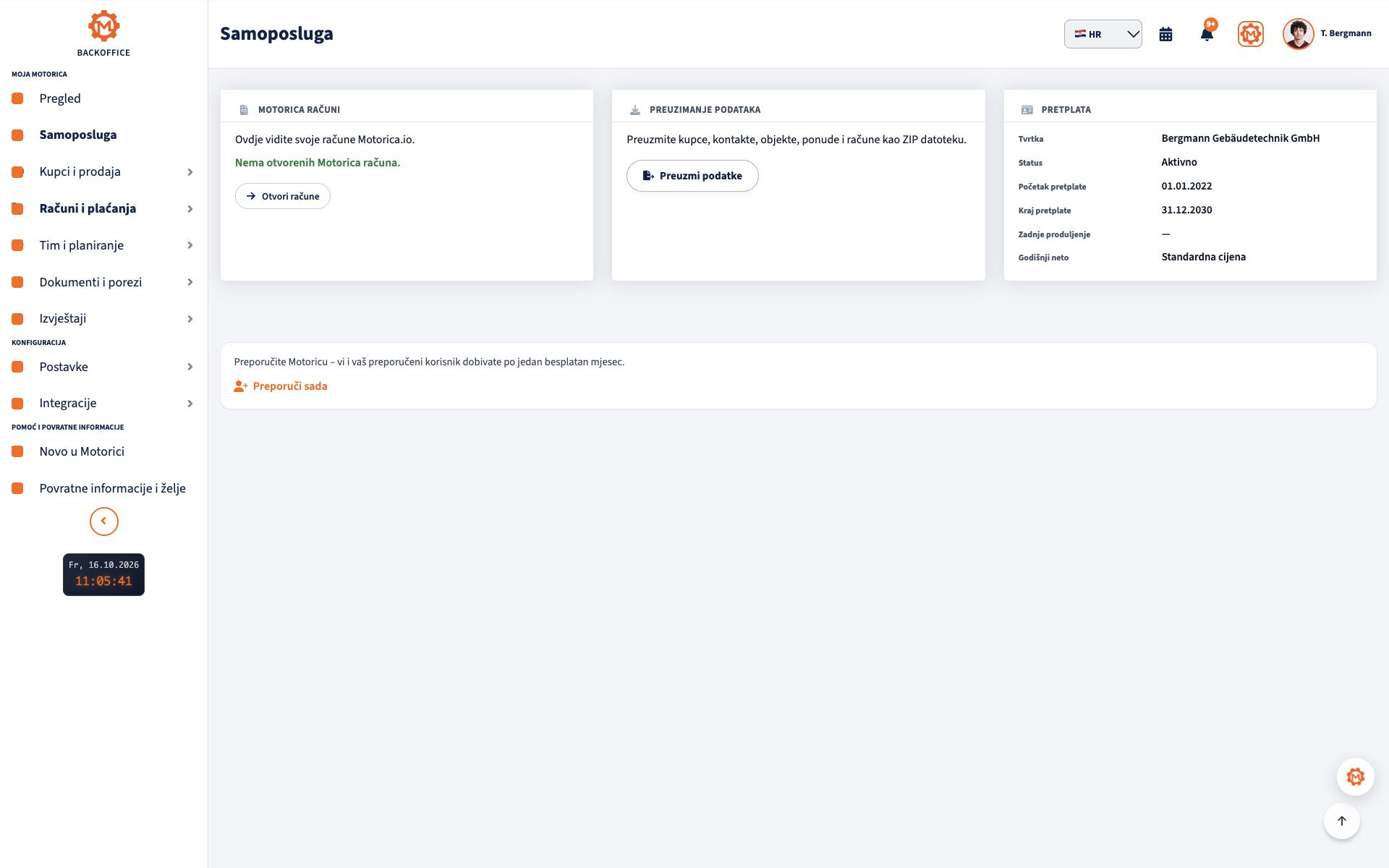Expand Kupci i prodaja submenu chevron
This screenshot has height=868, width=1389.
190,172
